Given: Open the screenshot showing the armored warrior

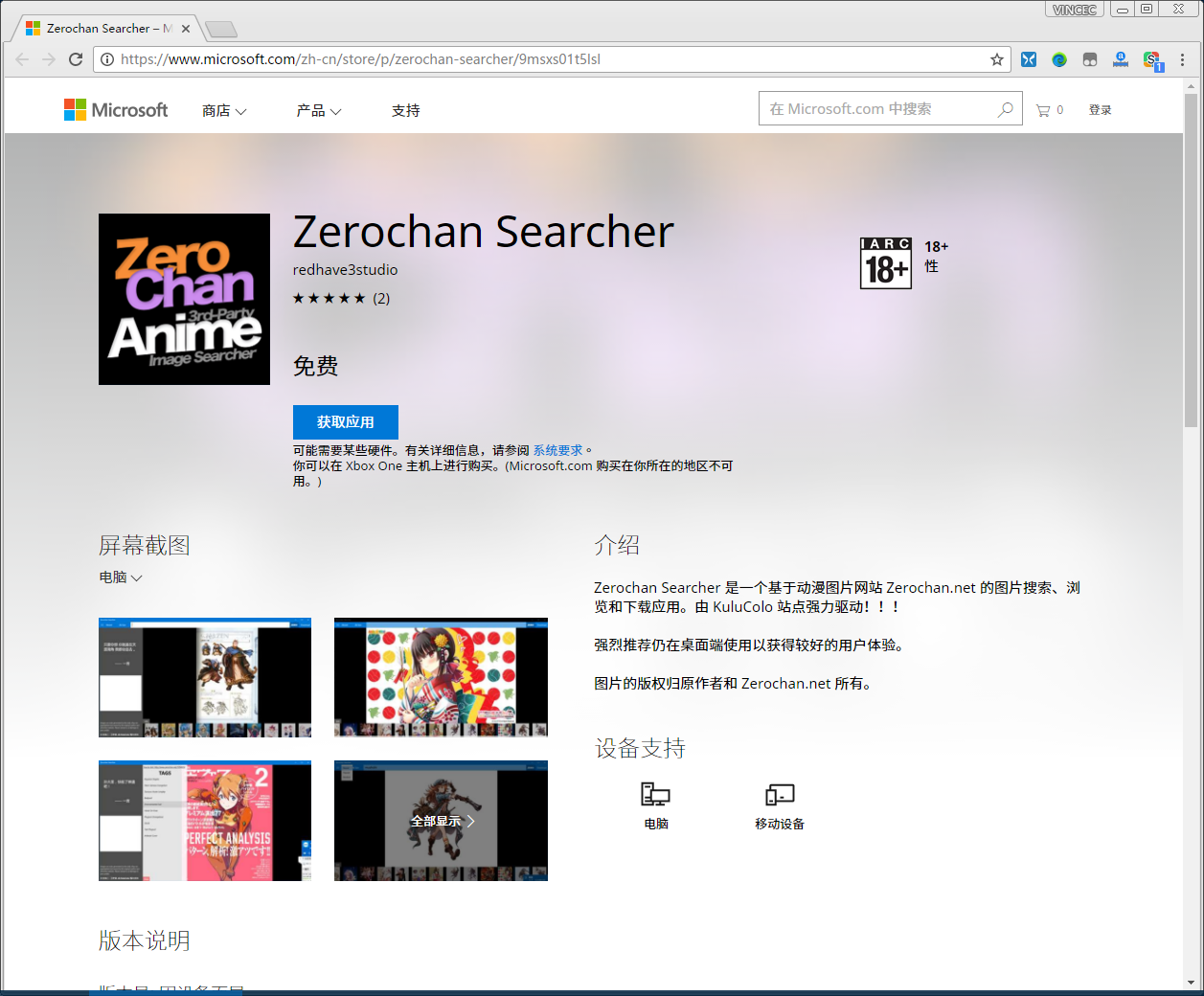Looking at the screenshot, I should (x=205, y=677).
